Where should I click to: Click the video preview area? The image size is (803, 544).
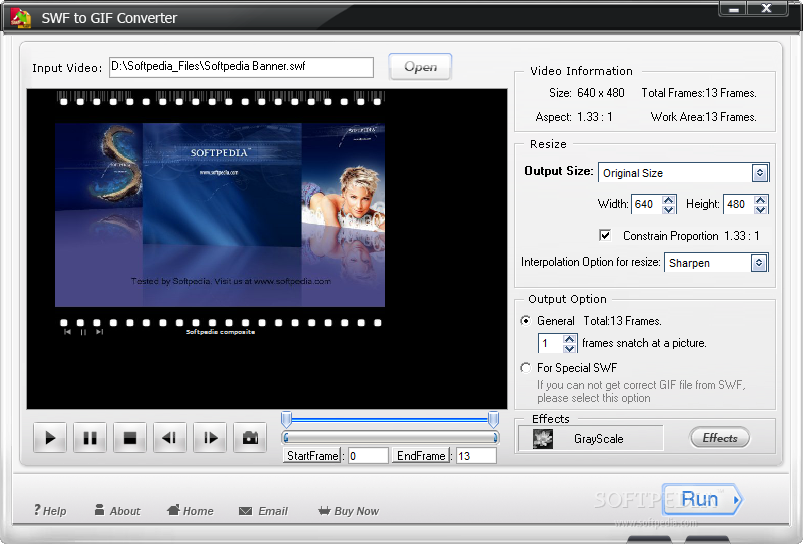(267, 249)
